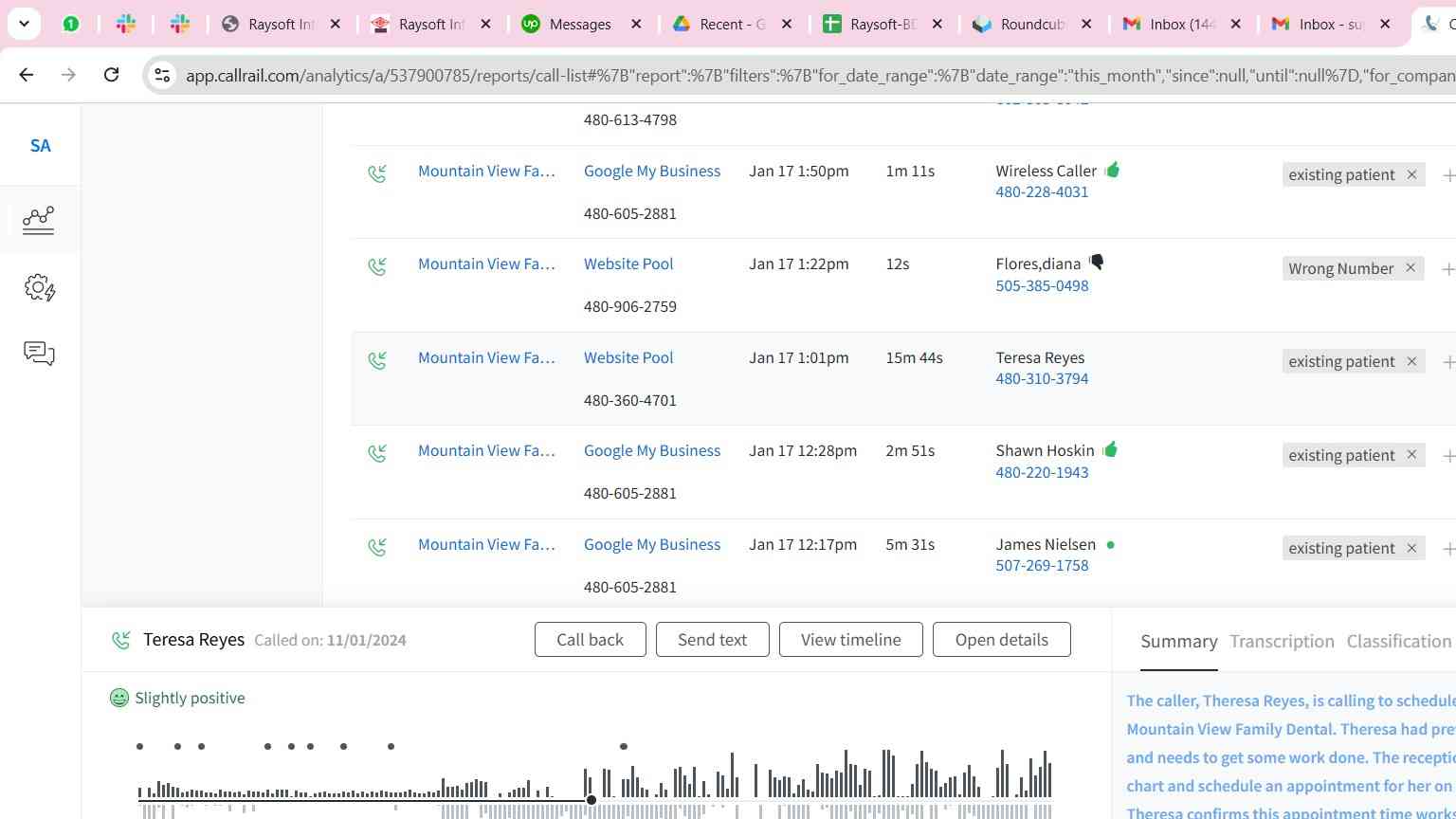This screenshot has height=819, width=1456.
Task: Remove existing patient tag from Wireless Caller row
Action: click(1411, 174)
